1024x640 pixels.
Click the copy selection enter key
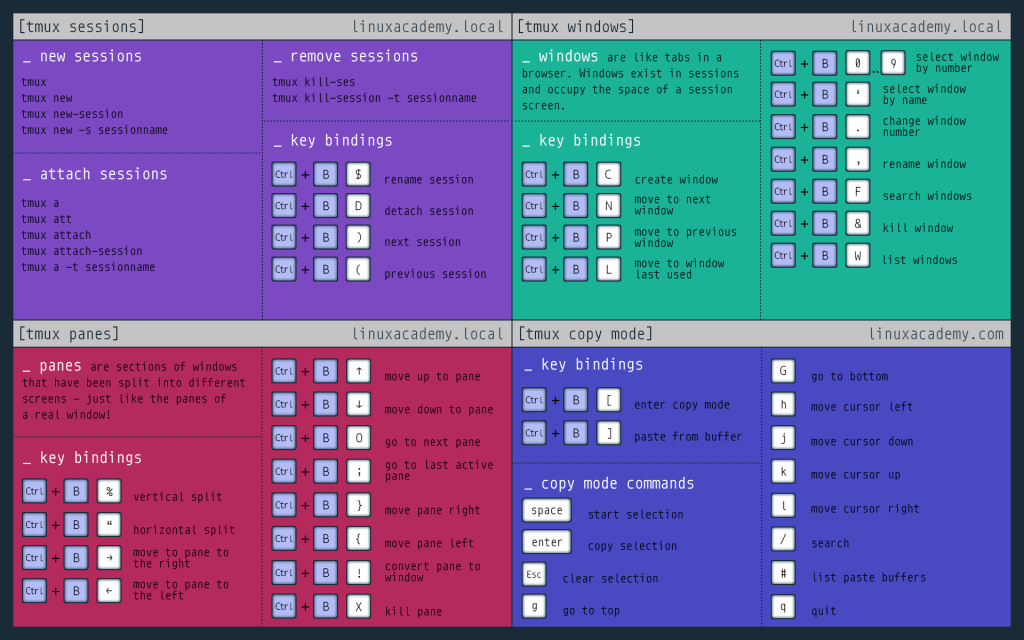546,542
